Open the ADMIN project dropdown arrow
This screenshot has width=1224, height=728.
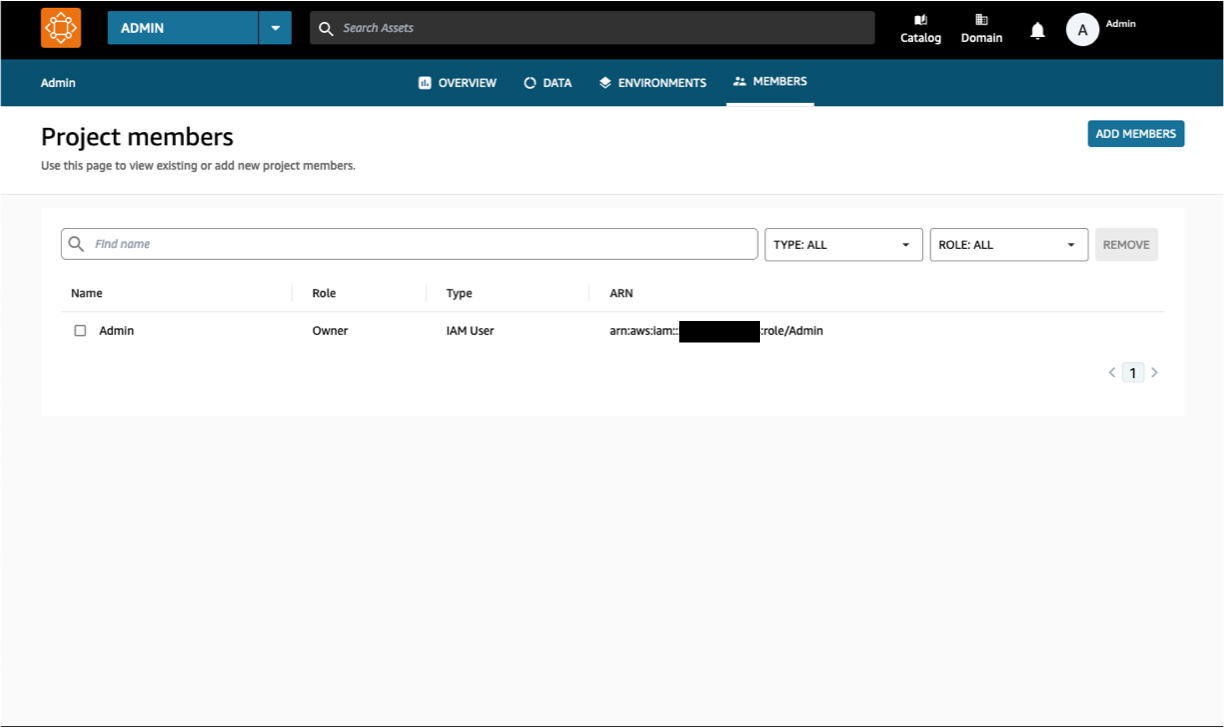point(275,28)
